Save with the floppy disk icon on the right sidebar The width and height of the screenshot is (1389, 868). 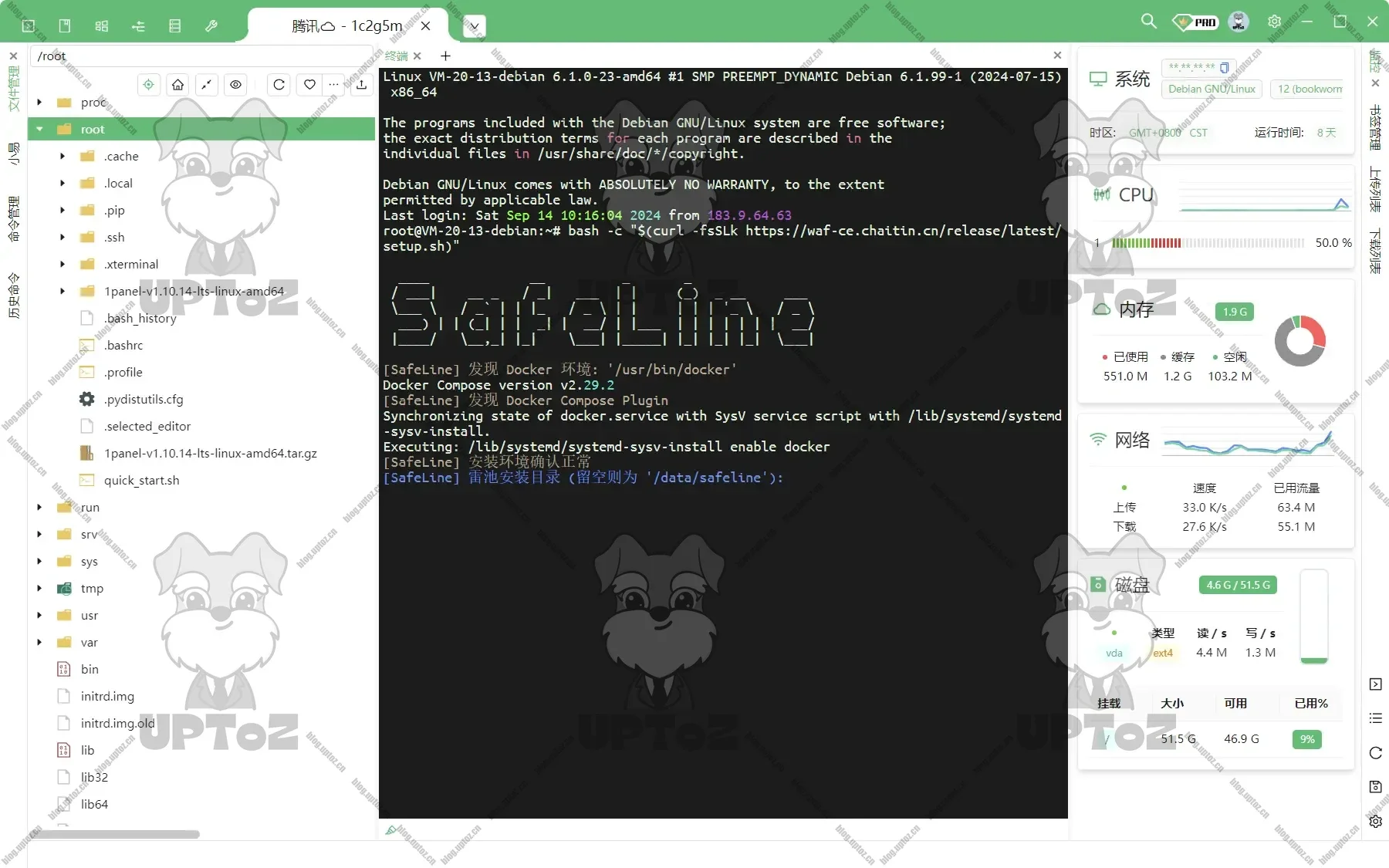tap(1375, 787)
